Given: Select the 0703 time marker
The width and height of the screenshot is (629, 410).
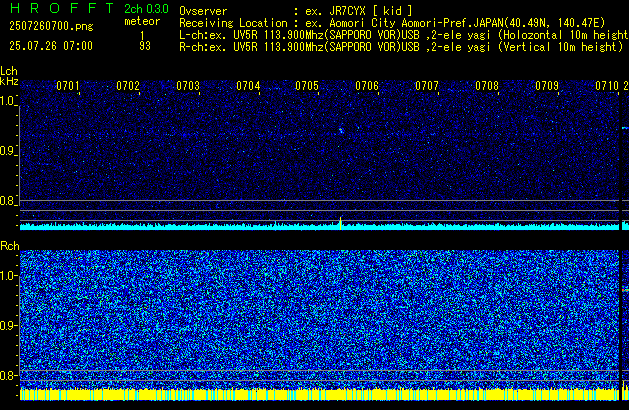Looking at the screenshot, I should click(188, 86).
